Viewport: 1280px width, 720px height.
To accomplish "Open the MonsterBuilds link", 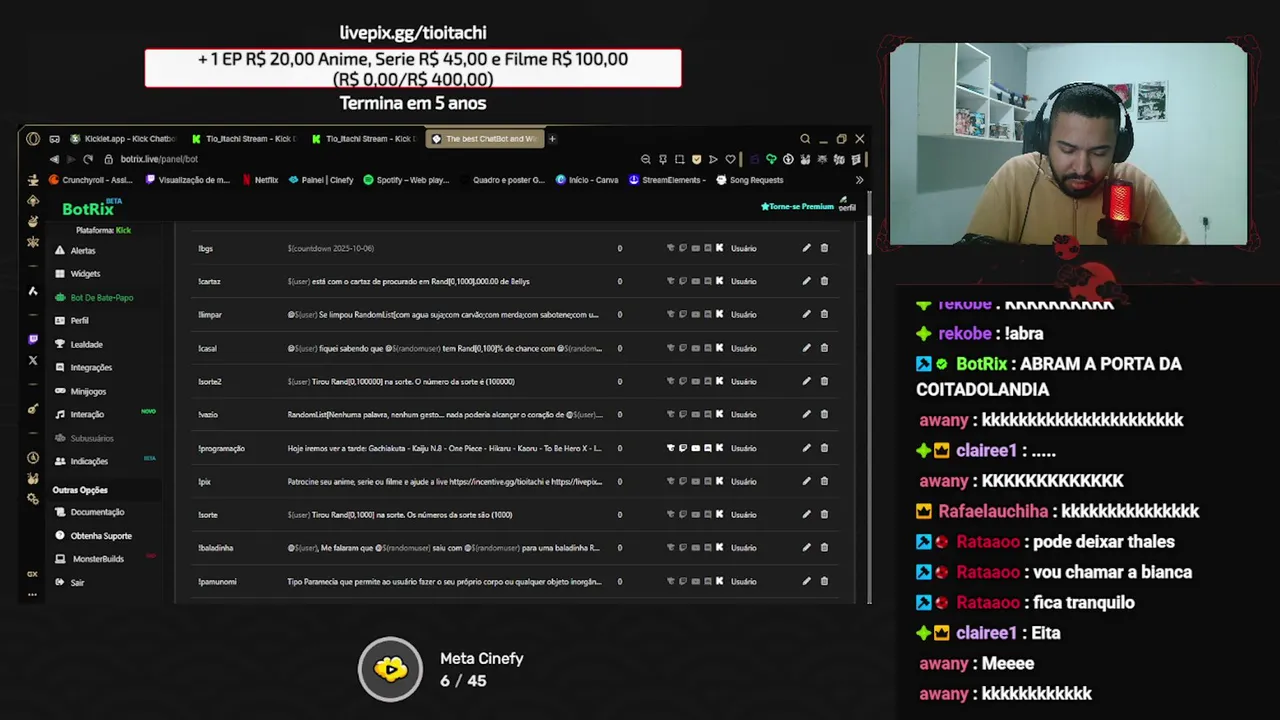I will 90,559.
